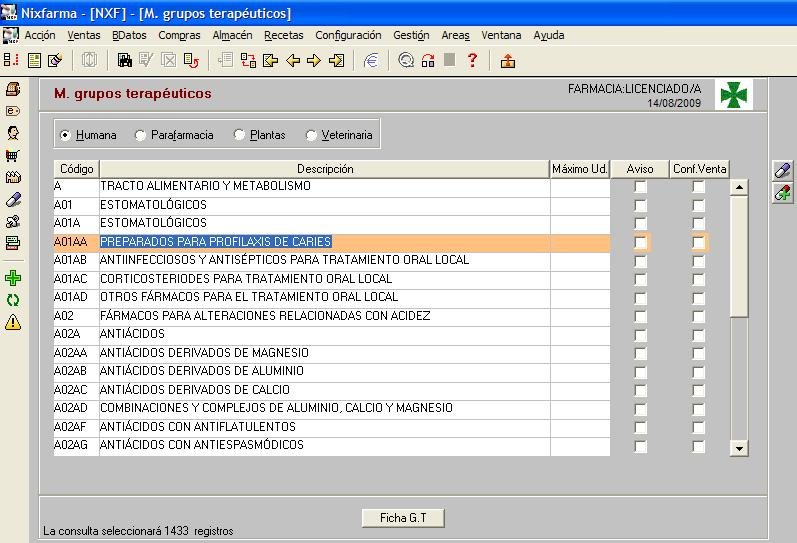Viewport: 797px width, 543px height.
Task: Click the capsule with green plus icon on right edge
Action: [x=783, y=193]
